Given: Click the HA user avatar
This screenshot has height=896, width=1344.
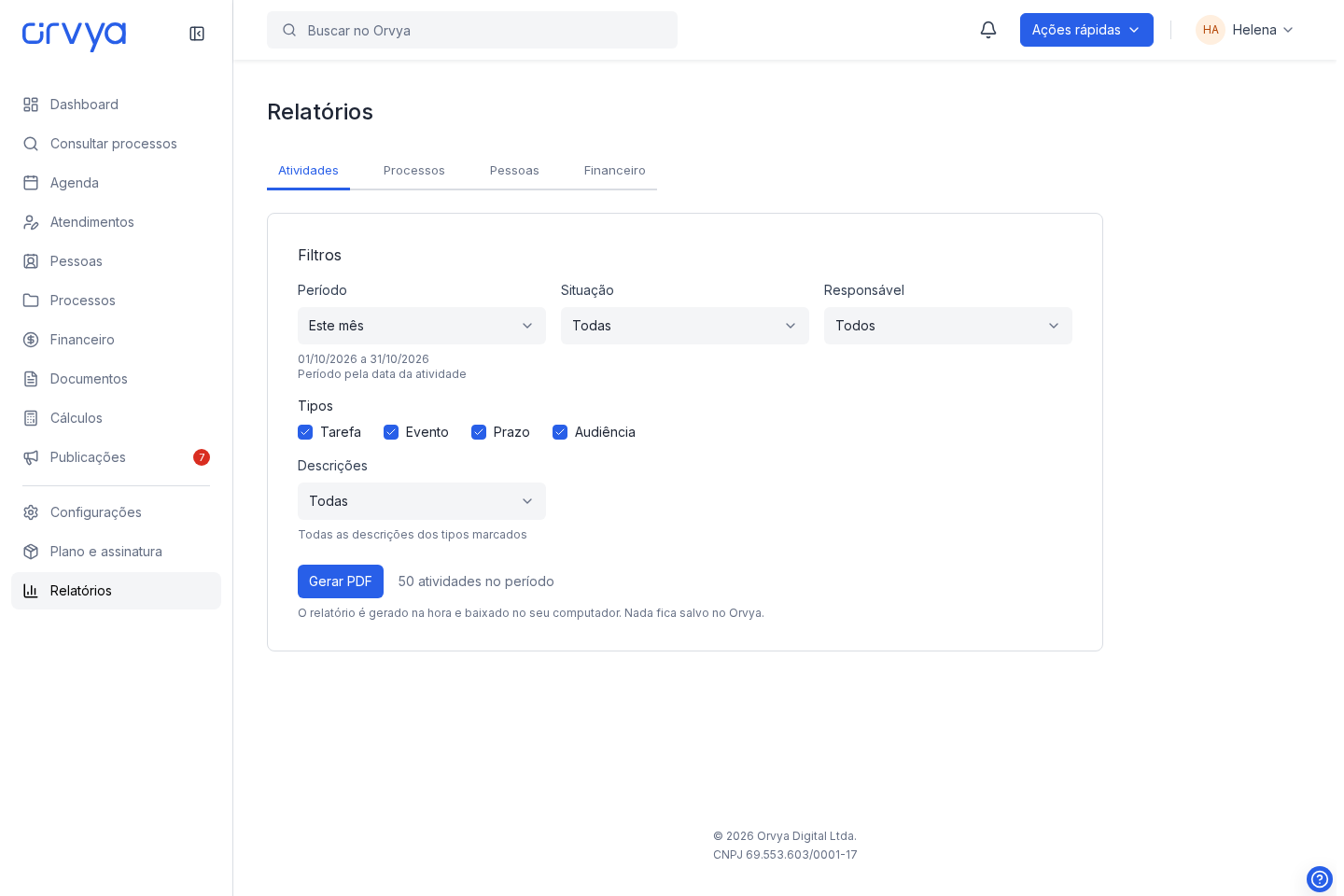Looking at the screenshot, I should click(x=1211, y=30).
